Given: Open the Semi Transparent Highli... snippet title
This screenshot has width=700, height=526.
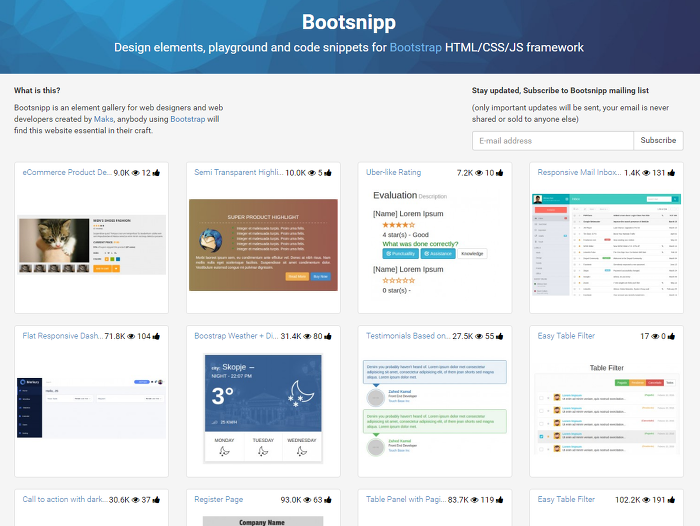Looking at the screenshot, I should [x=239, y=172].
